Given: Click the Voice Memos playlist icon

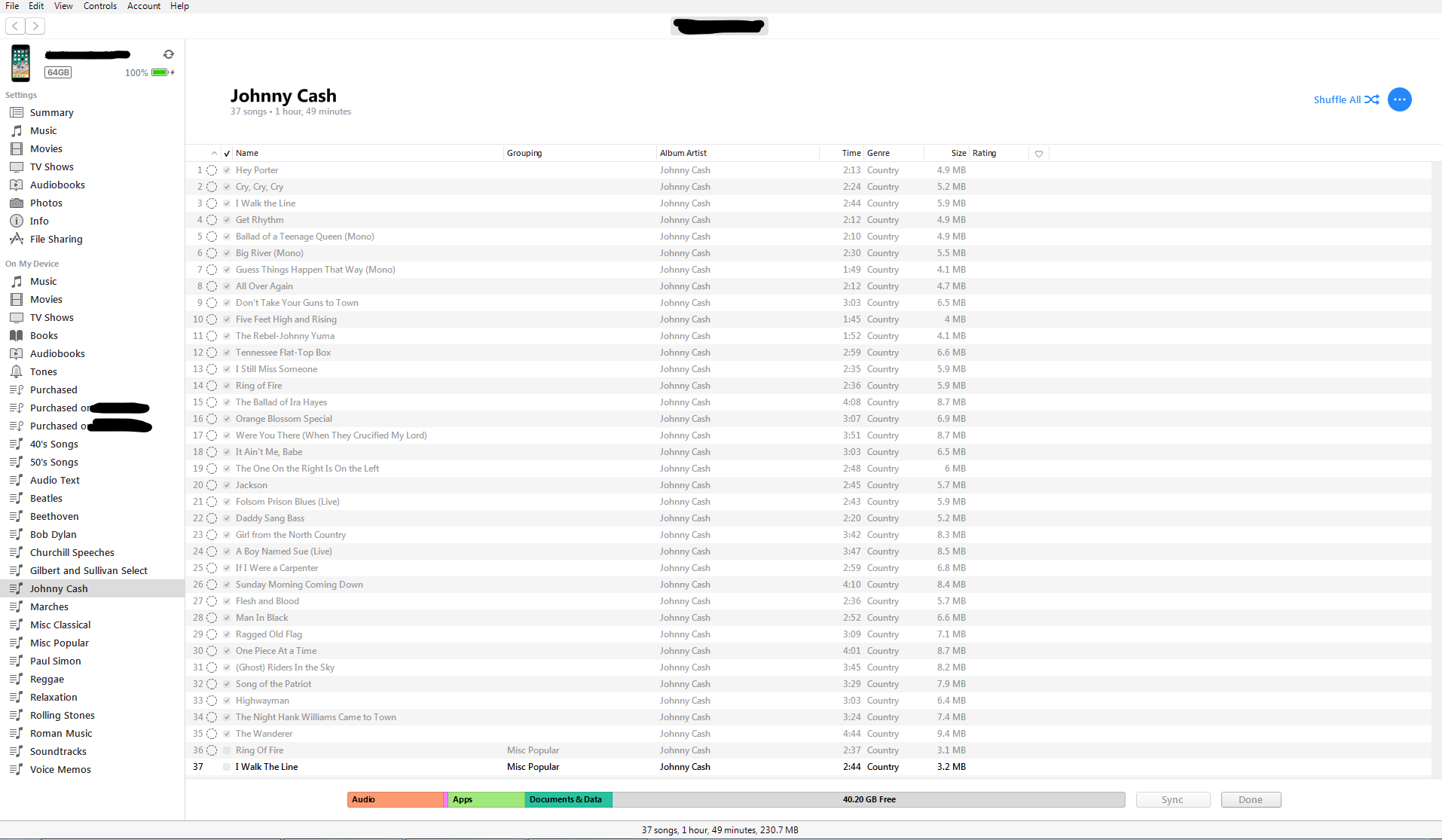Looking at the screenshot, I should (x=17, y=769).
